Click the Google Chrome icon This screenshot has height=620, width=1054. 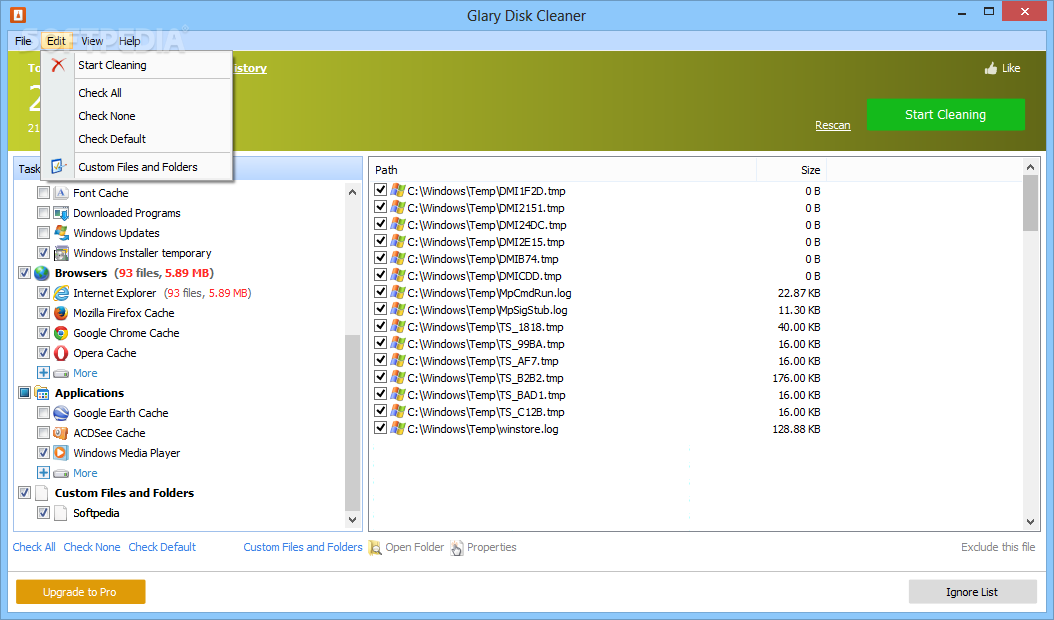(61, 333)
